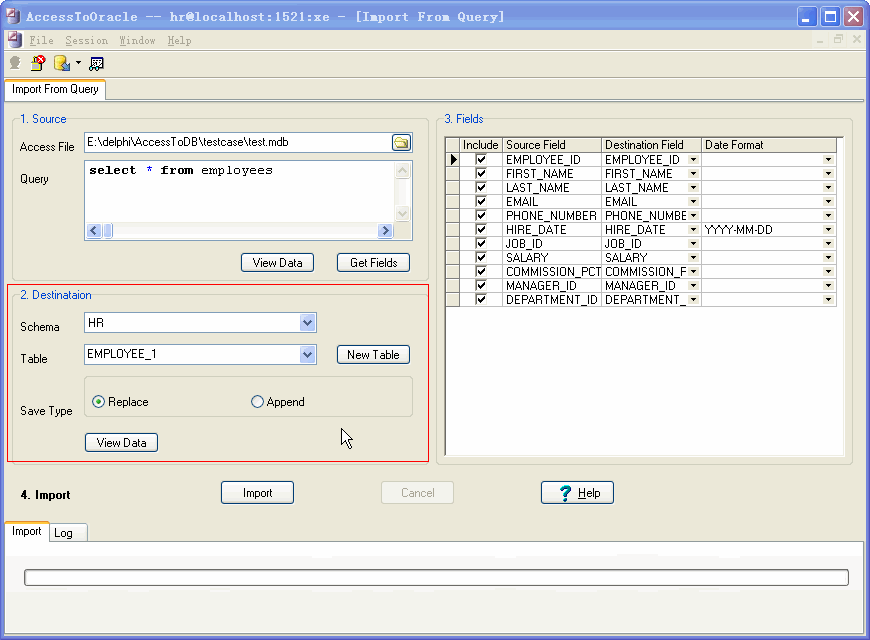Click the Get Fields button
Image resolution: width=870 pixels, height=640 pixels.
tap(373, 263)
